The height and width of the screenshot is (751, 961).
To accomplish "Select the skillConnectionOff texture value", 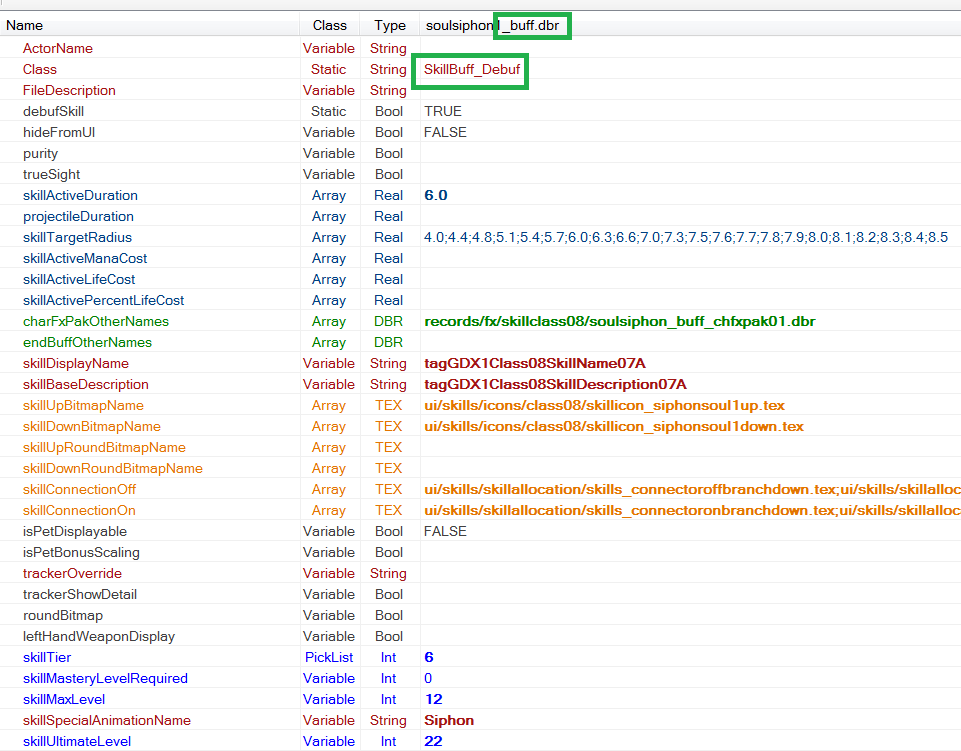I will click(690, 489).
